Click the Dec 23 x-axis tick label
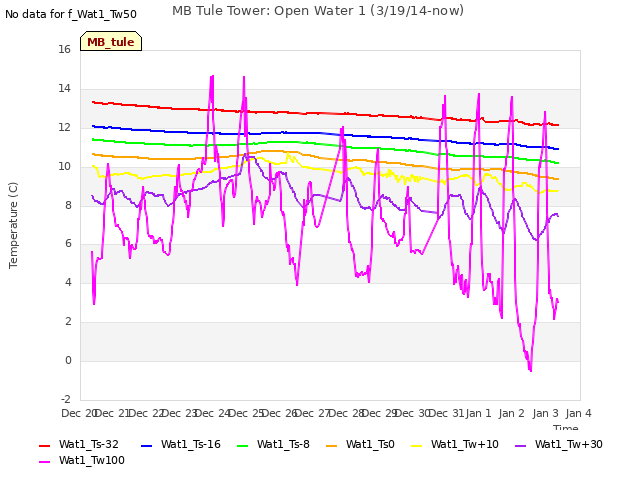The image size is (640, 480). click(x=179, y=413)
